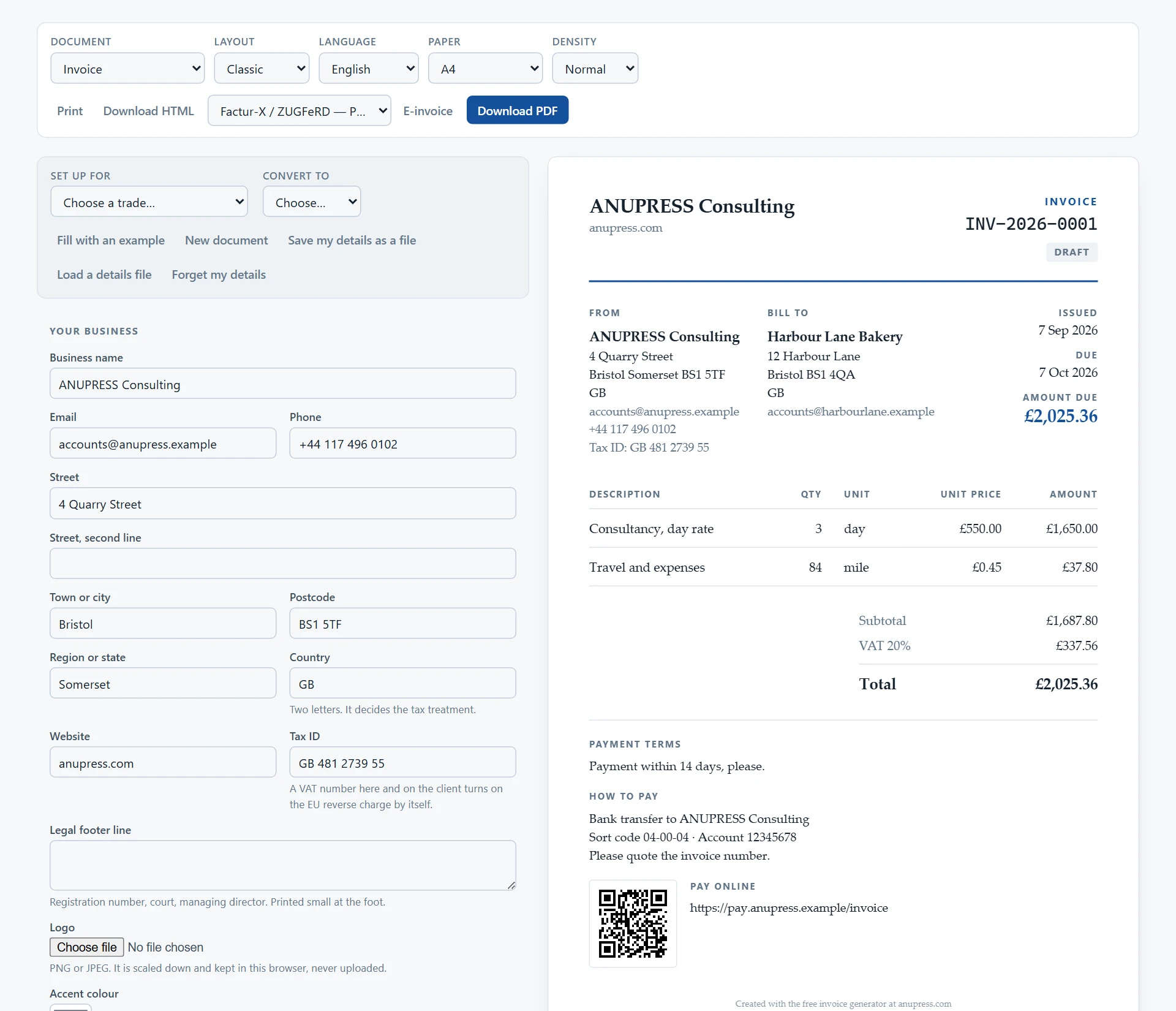The width and height of the screenshot is (1176, 1011).
Task: Click the Consultancy, day rate line description
Action: coord(651,529)
